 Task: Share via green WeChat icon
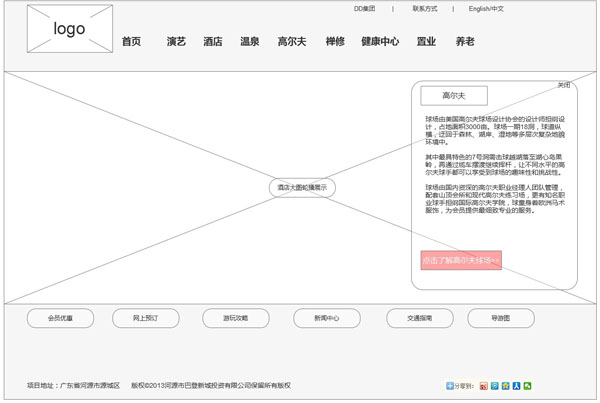527,386
